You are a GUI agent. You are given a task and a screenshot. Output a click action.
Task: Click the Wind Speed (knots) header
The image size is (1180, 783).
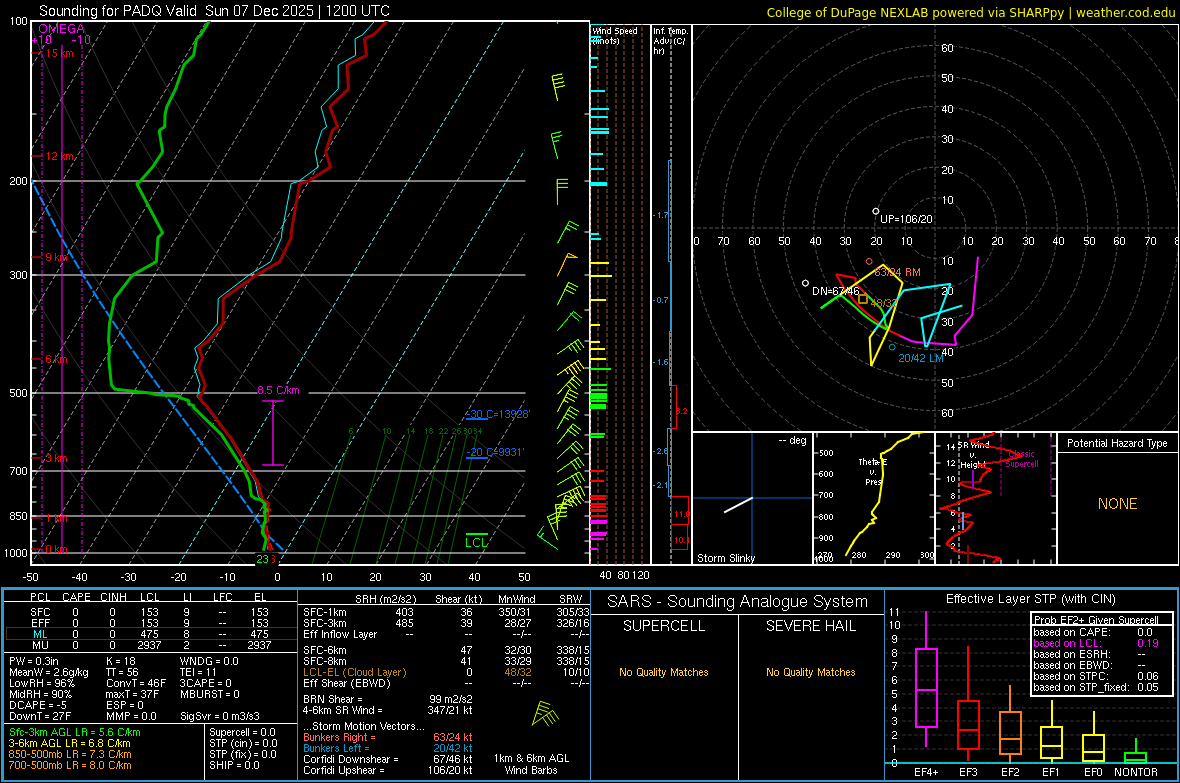pyautogui.click(x=615, y=36)
